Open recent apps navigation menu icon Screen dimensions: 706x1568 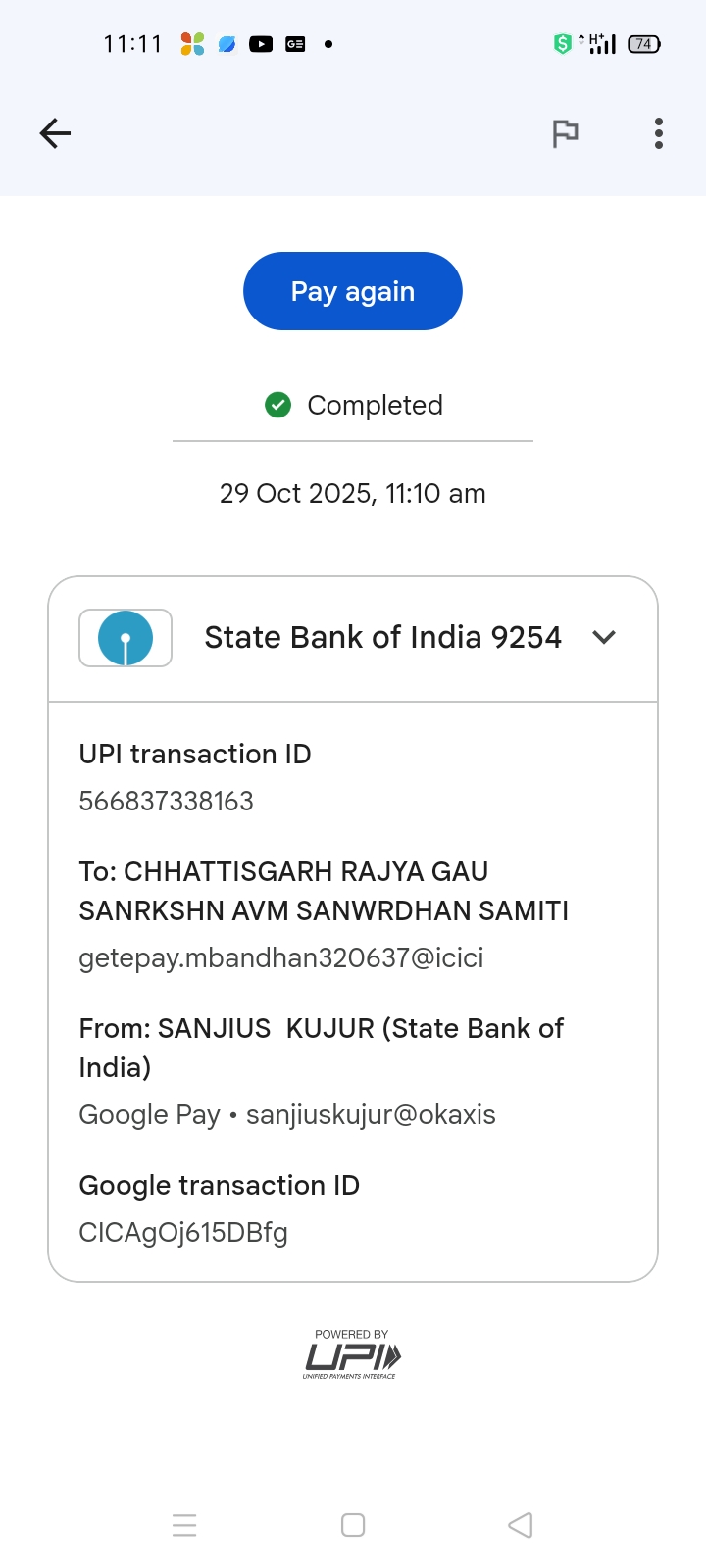coord(184,1525)
